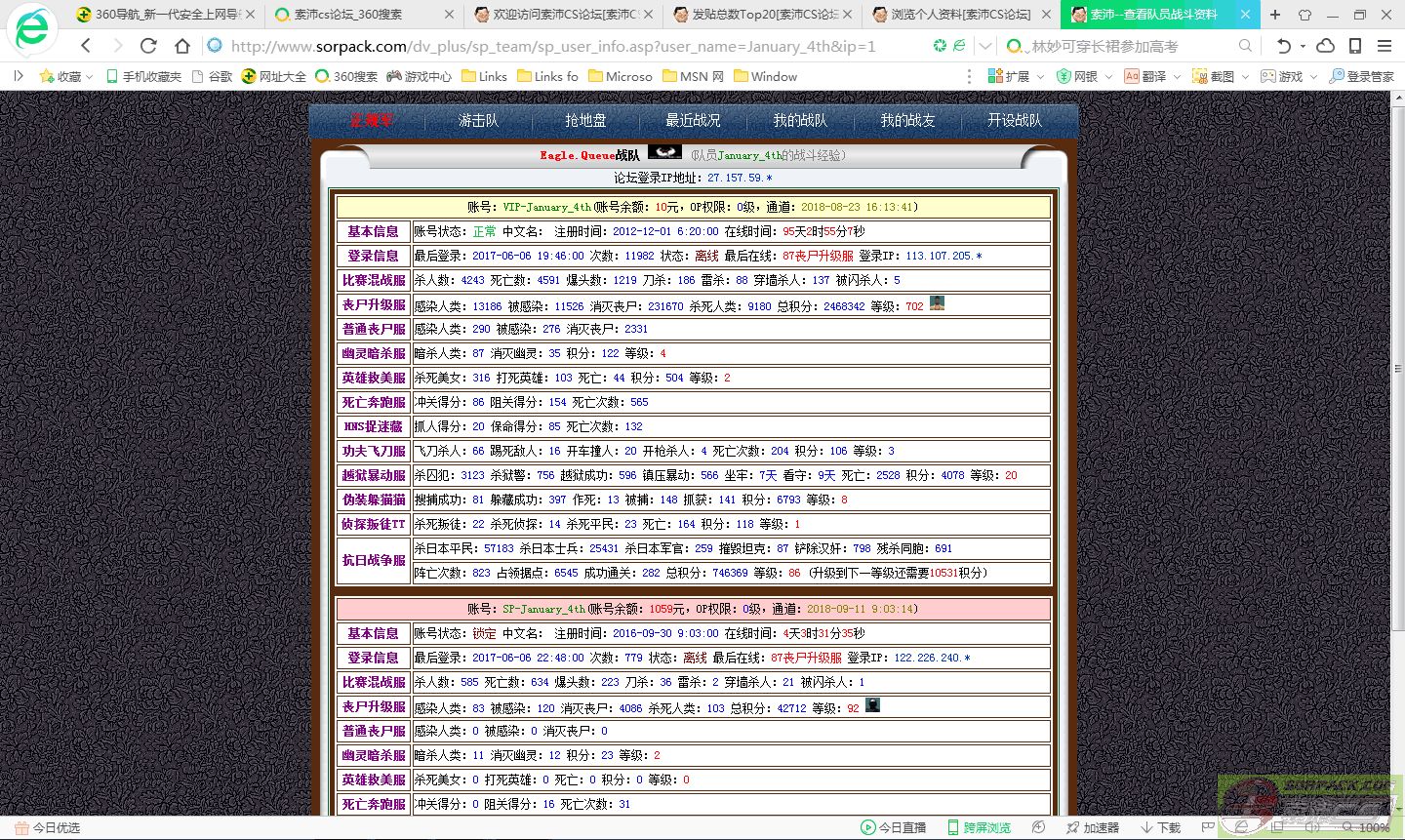Switch to the 发贴总数Top20 tab
Viewport: 1405px width, 840px height.
tap(761, 15)
